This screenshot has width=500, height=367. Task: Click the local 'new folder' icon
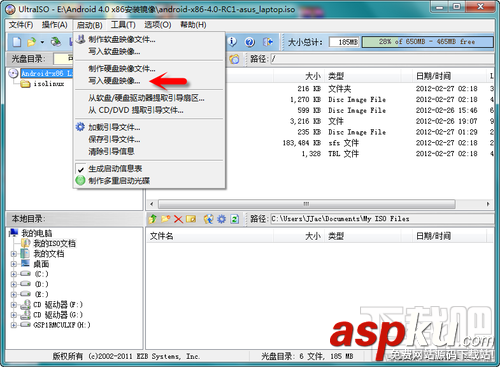166,219
